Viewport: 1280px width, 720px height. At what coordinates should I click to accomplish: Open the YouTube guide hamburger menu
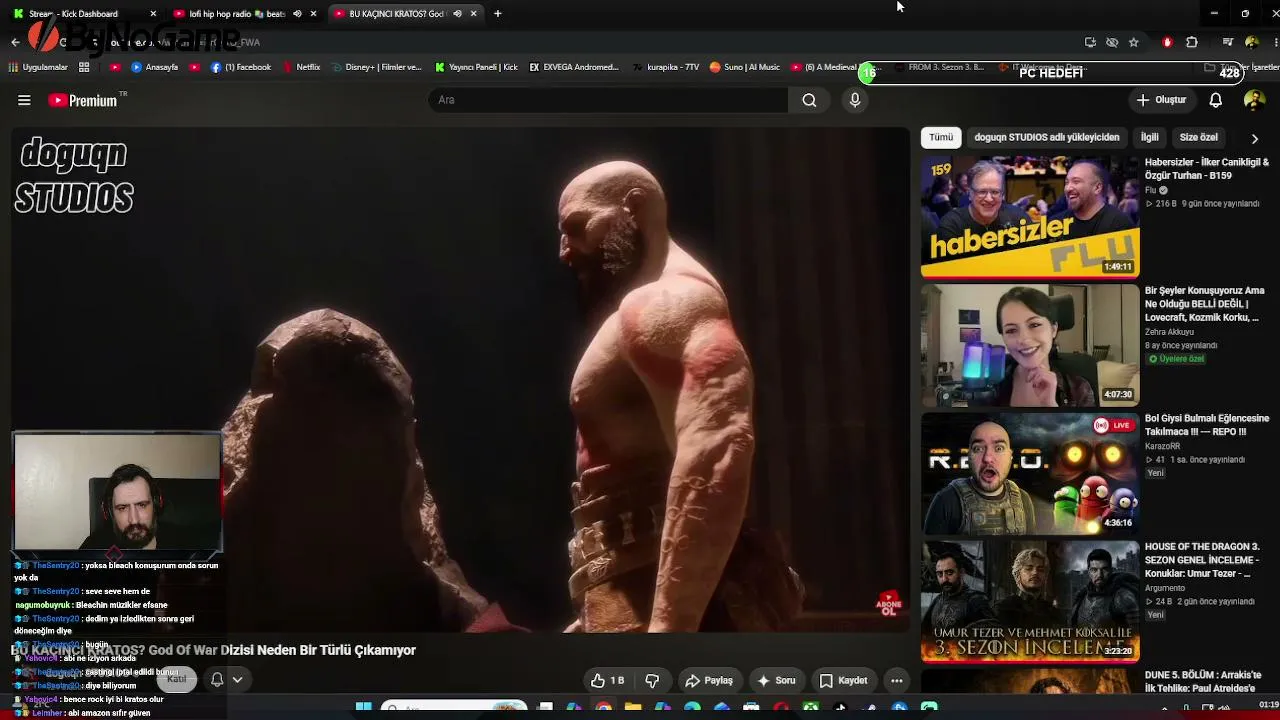(x=24, y=100)
